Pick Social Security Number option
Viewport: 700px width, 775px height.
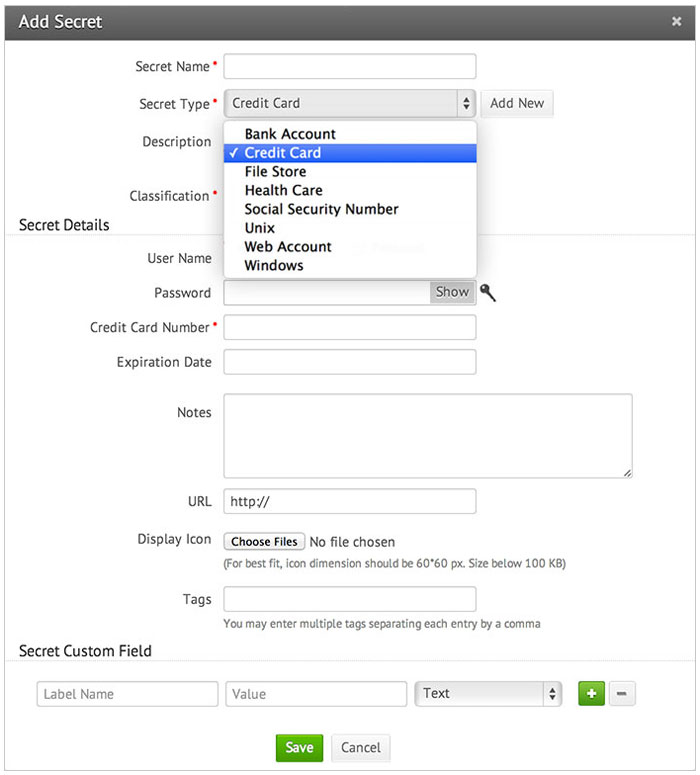tap(321, 209)
